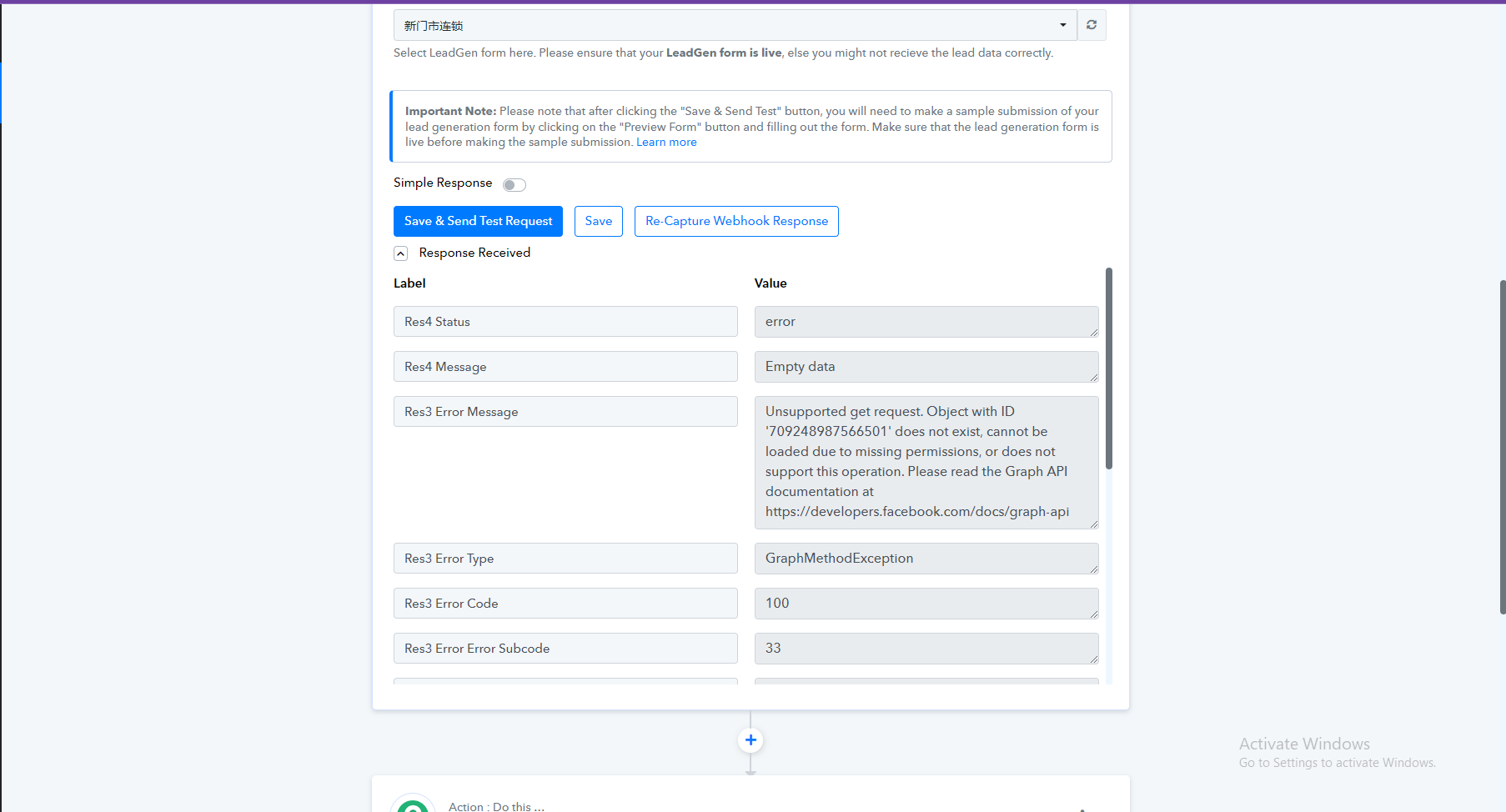
Task: Click the Res3 Error Message label field
Action: (565, 412)
